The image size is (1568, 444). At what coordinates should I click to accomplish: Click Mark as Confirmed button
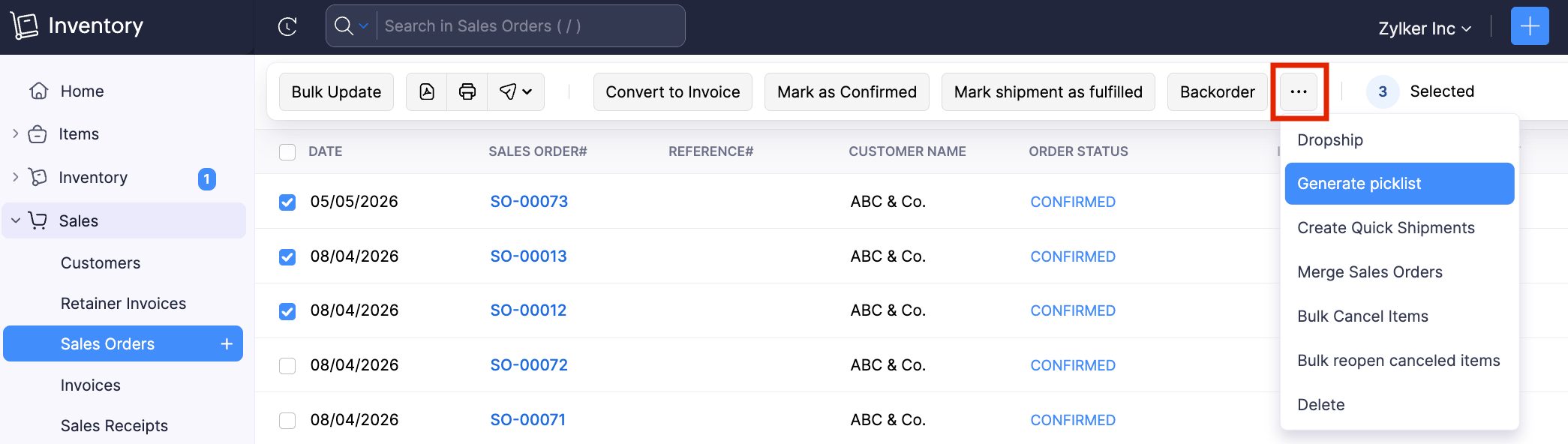847,91
